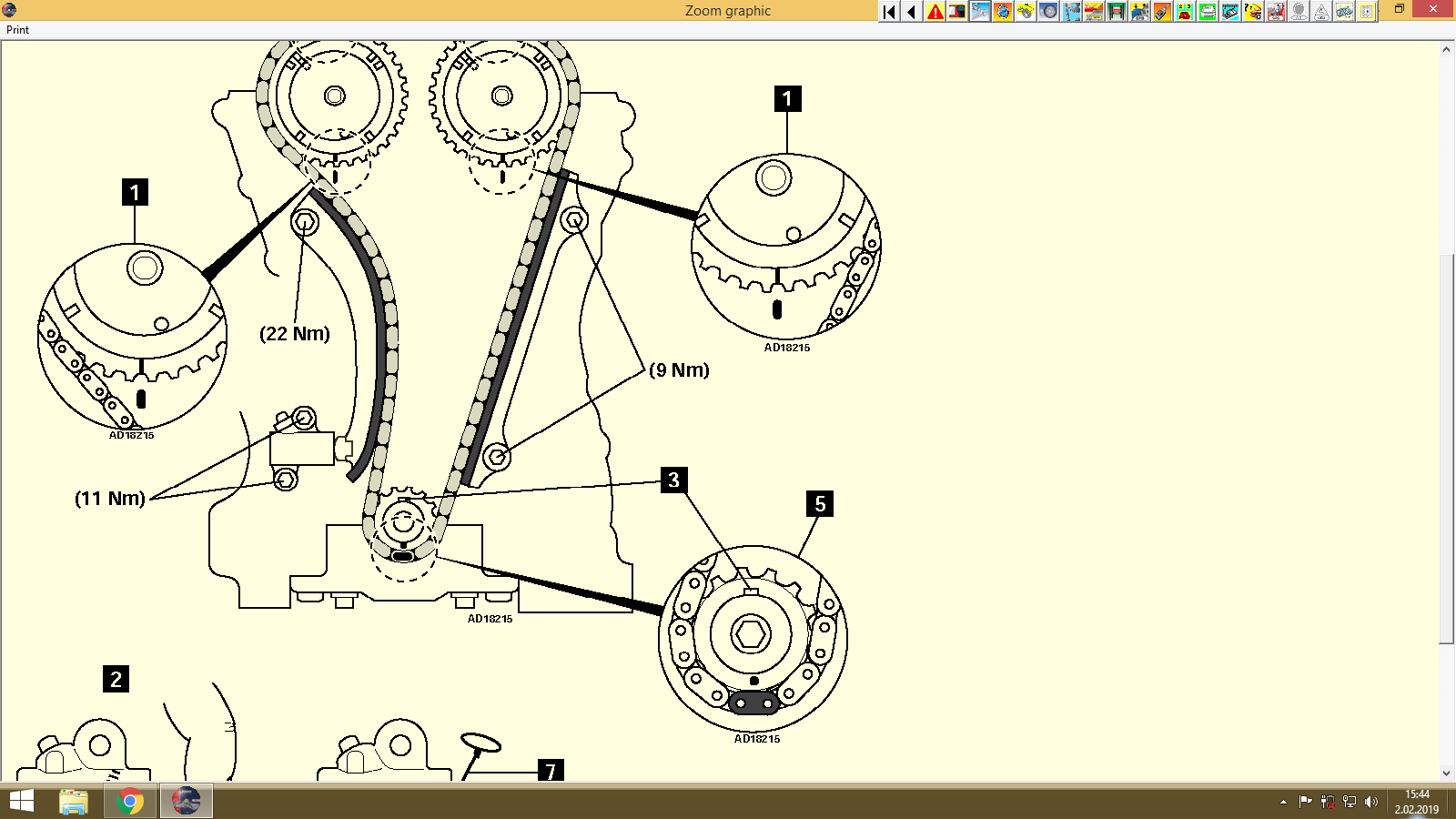Mute audio via the speaker tray icon
Image resolution: width=1456 pixels, height=819 pixels.
(1372, 803)
